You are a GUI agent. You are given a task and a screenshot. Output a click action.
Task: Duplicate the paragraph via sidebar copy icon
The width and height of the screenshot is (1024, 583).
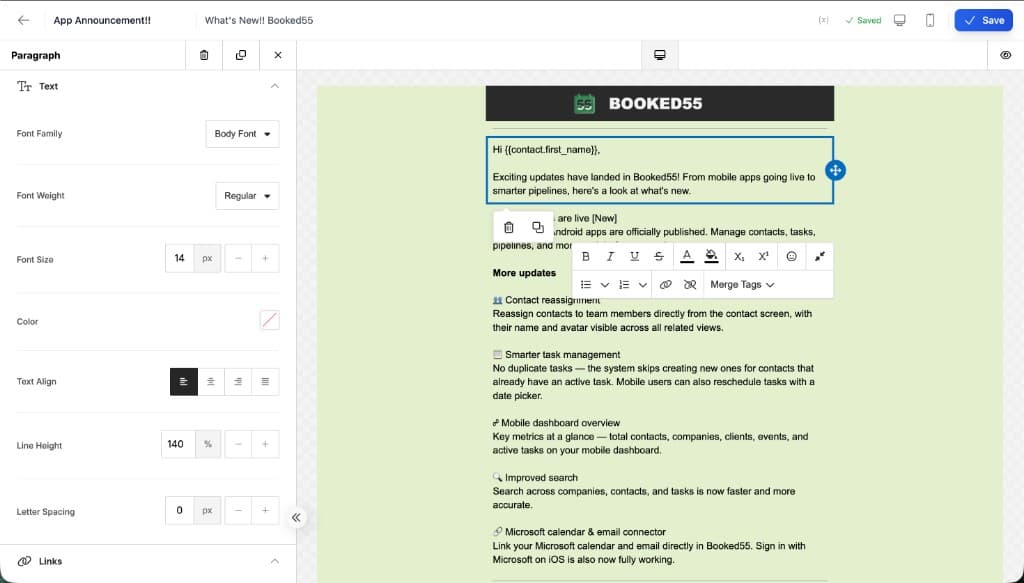(x=241, y=55)
